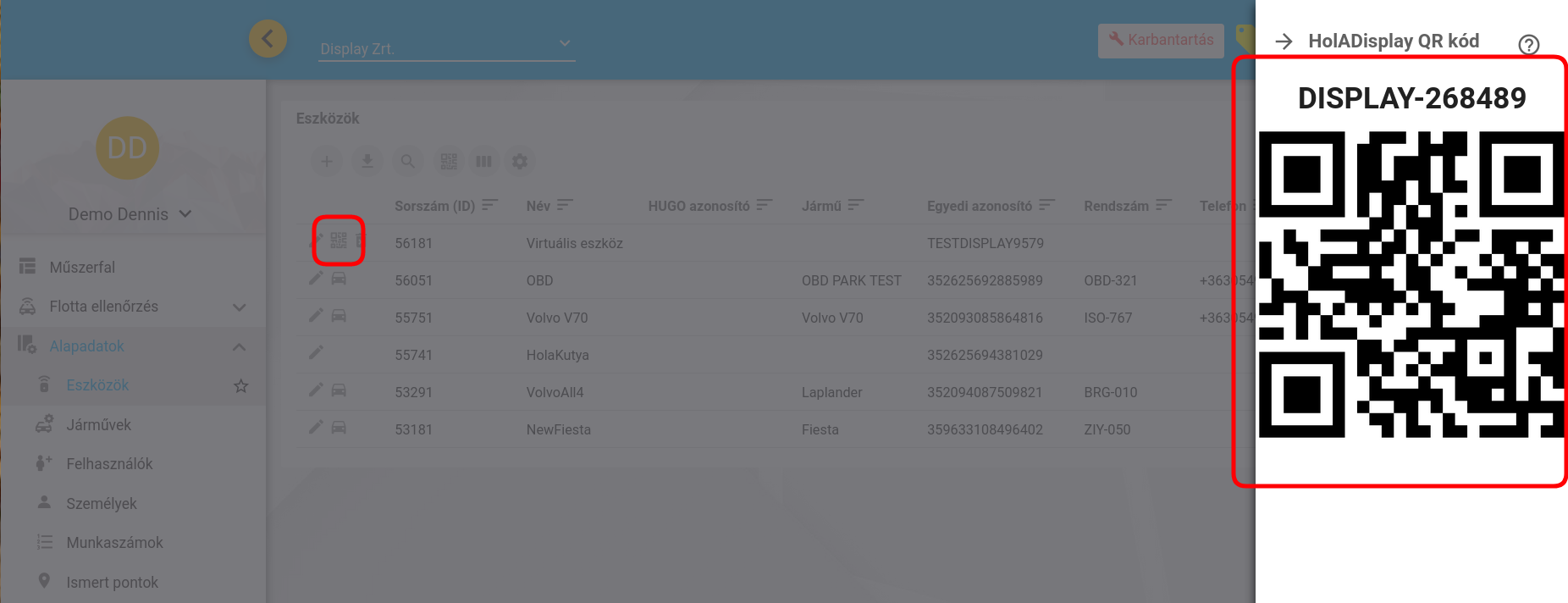Show QR code for Virtuális eszköz row

coord(339,241)
